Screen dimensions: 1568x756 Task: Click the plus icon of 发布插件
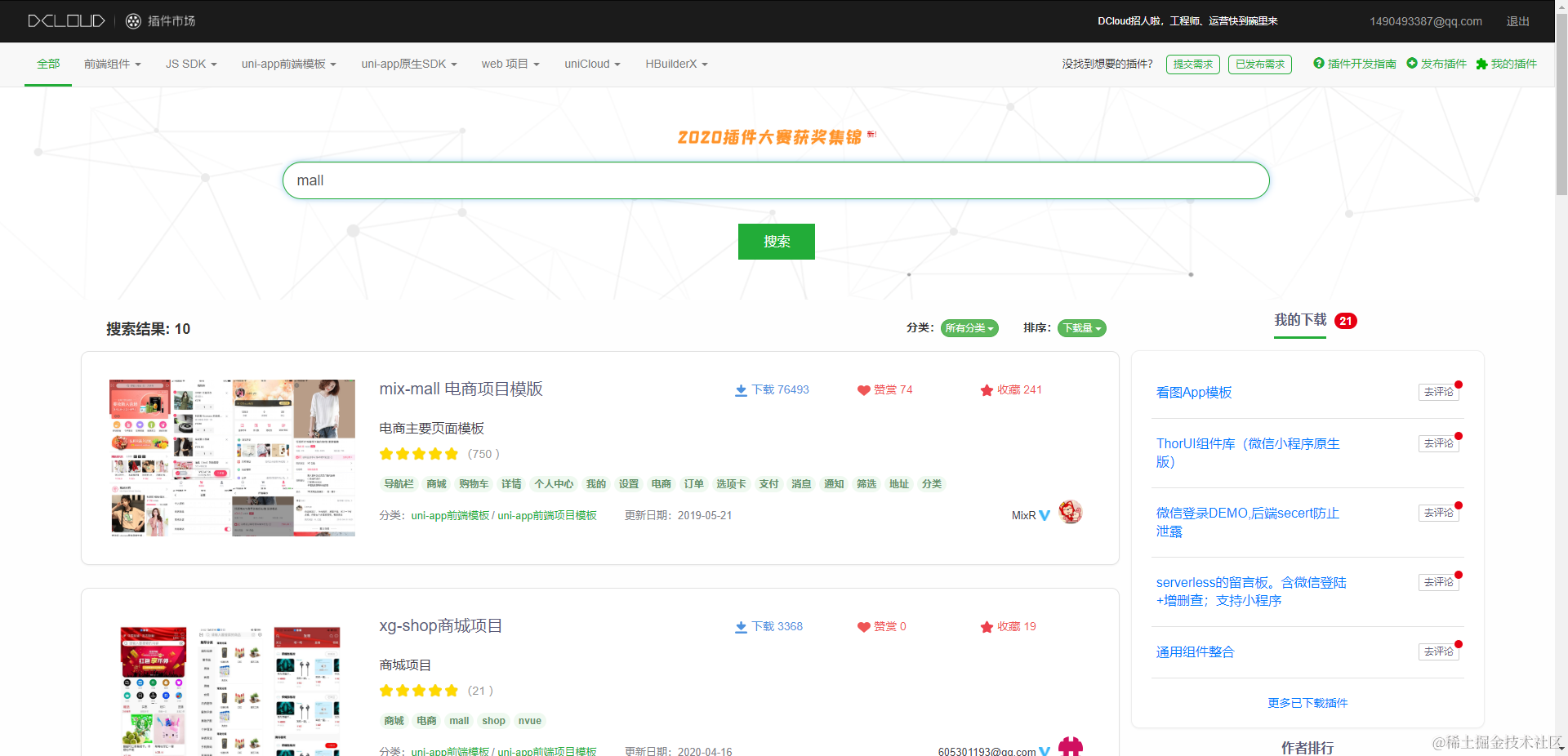1412,63
